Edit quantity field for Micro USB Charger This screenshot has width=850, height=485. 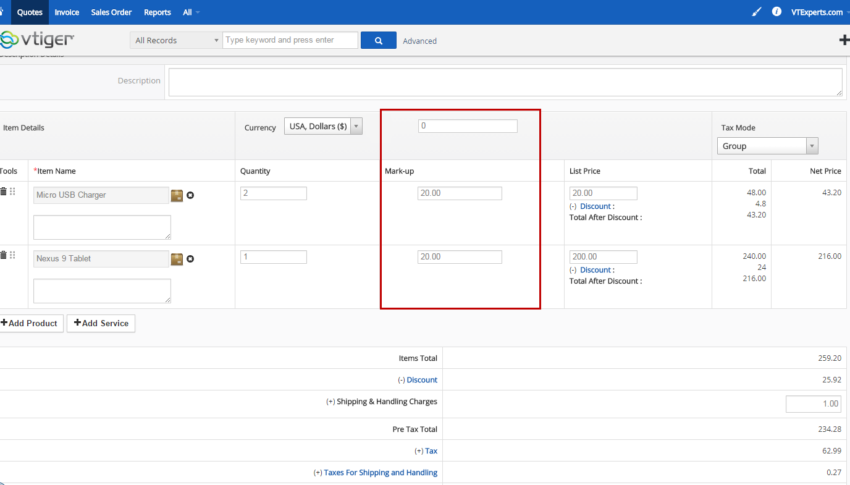click(x=273, y=193)
